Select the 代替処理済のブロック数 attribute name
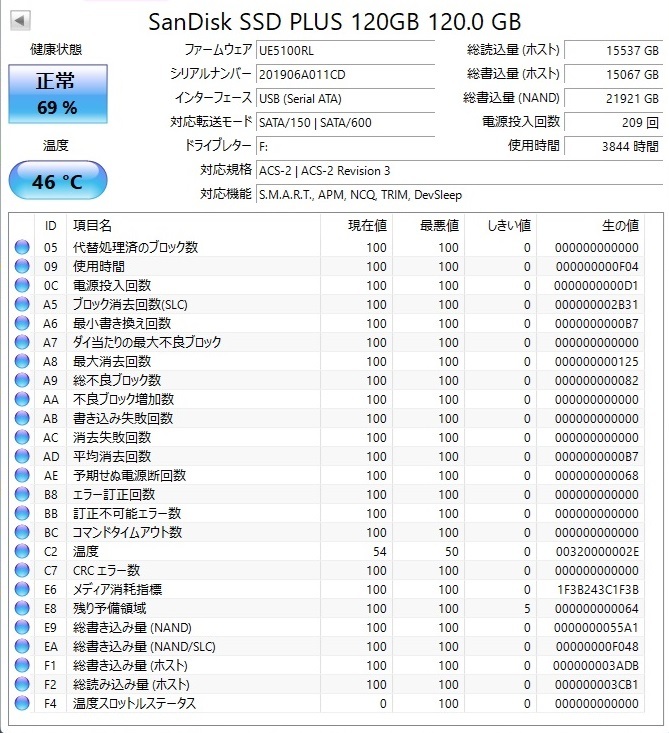Screen dimensions: 669x733 pos(136,247)
